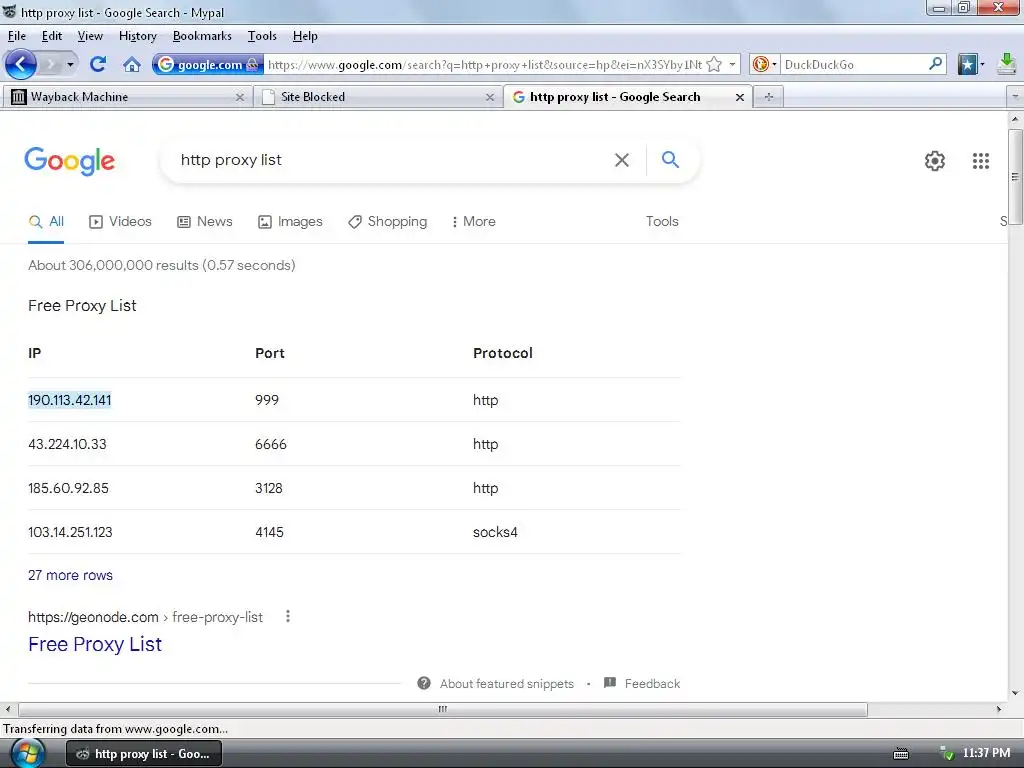The image size is (1024, 768).
Task: Open the Bookmarks menu
Action: (202, 36)
